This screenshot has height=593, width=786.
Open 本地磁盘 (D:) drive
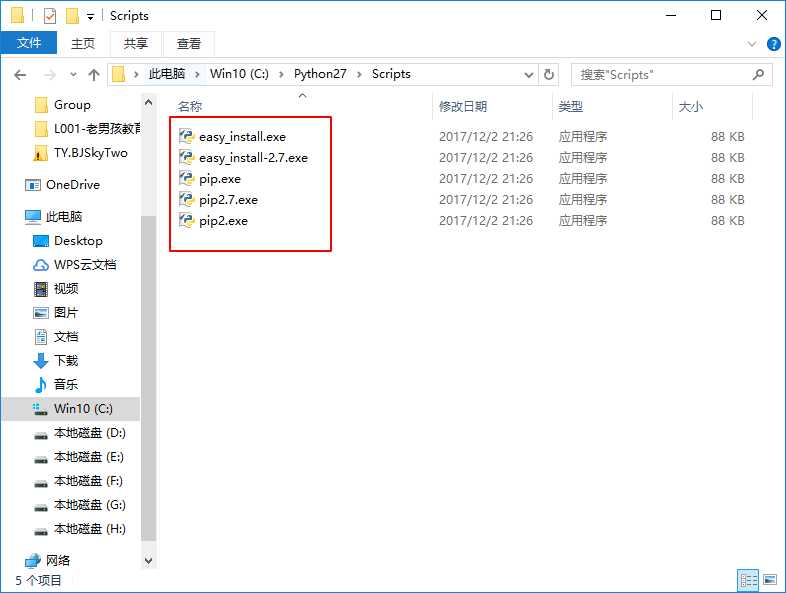point(80,433)
